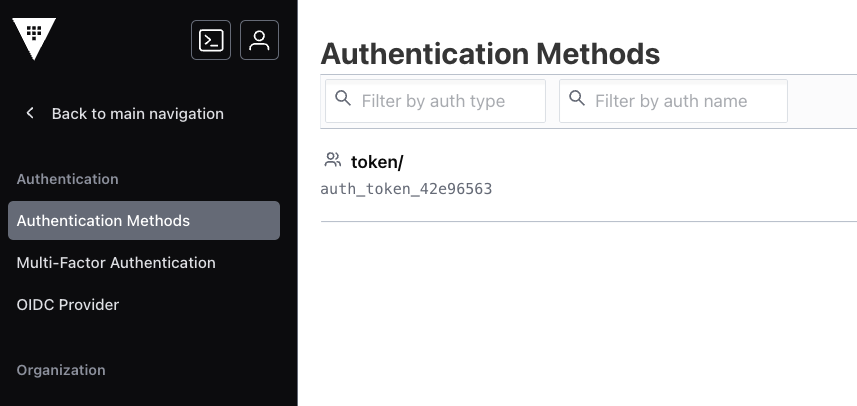Click the auth type search magnifier icon
Viewport: 857px width, 406px height.
(343, 99)
